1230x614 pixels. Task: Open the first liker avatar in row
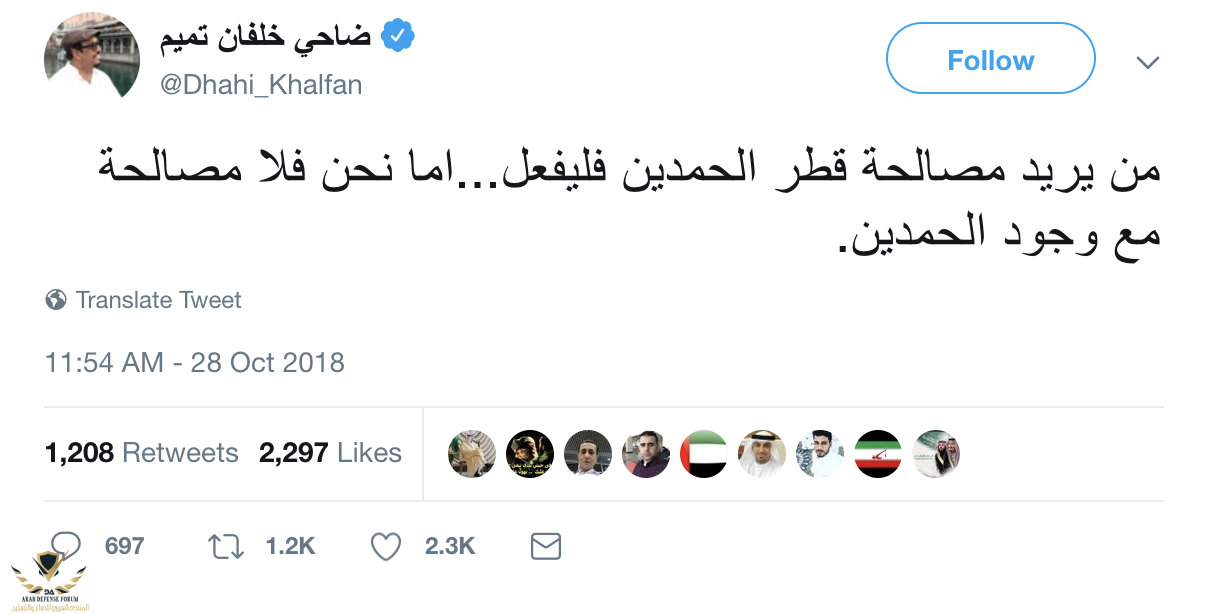[471, 454]
